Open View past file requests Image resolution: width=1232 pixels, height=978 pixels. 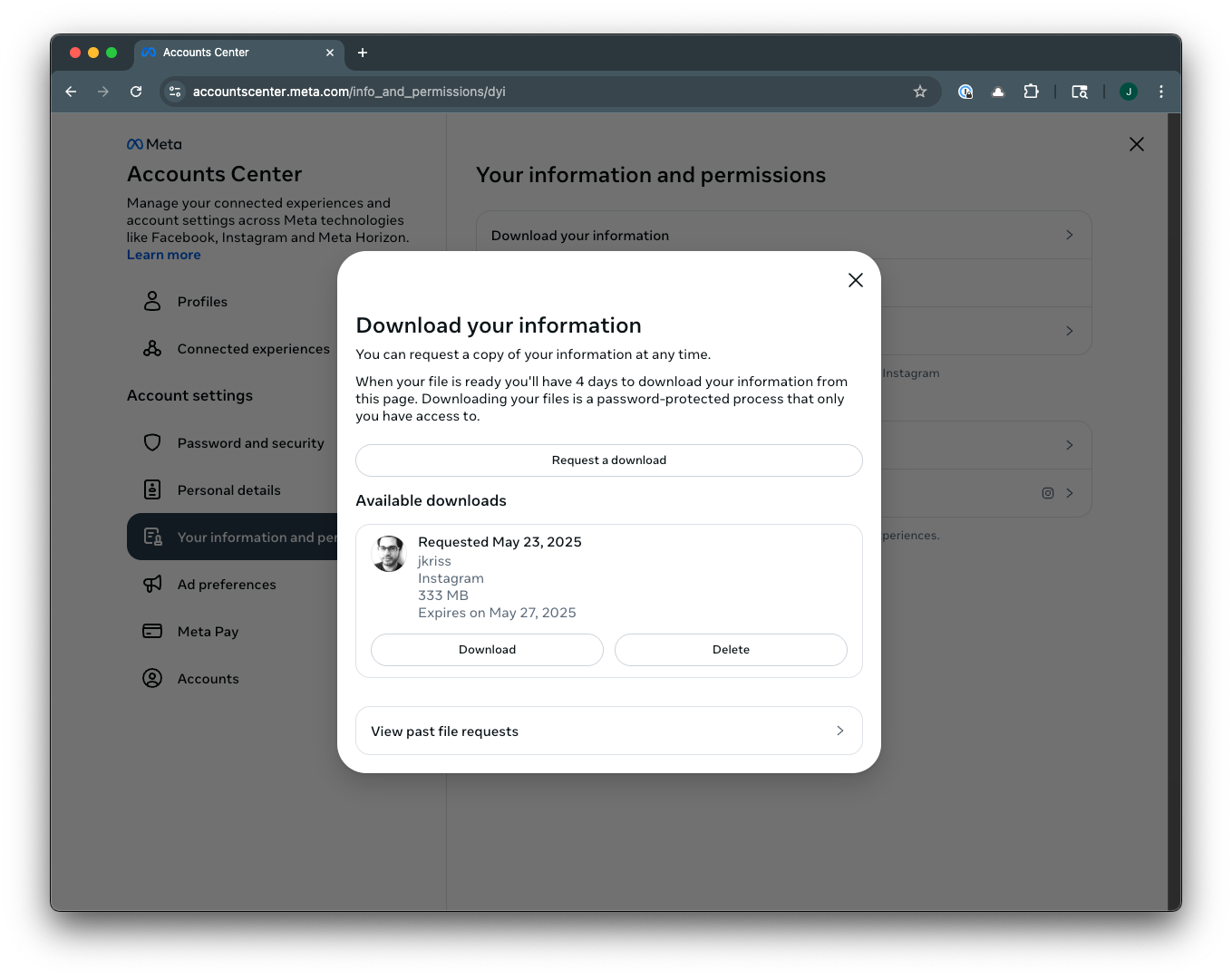click(x=608, y=731)
